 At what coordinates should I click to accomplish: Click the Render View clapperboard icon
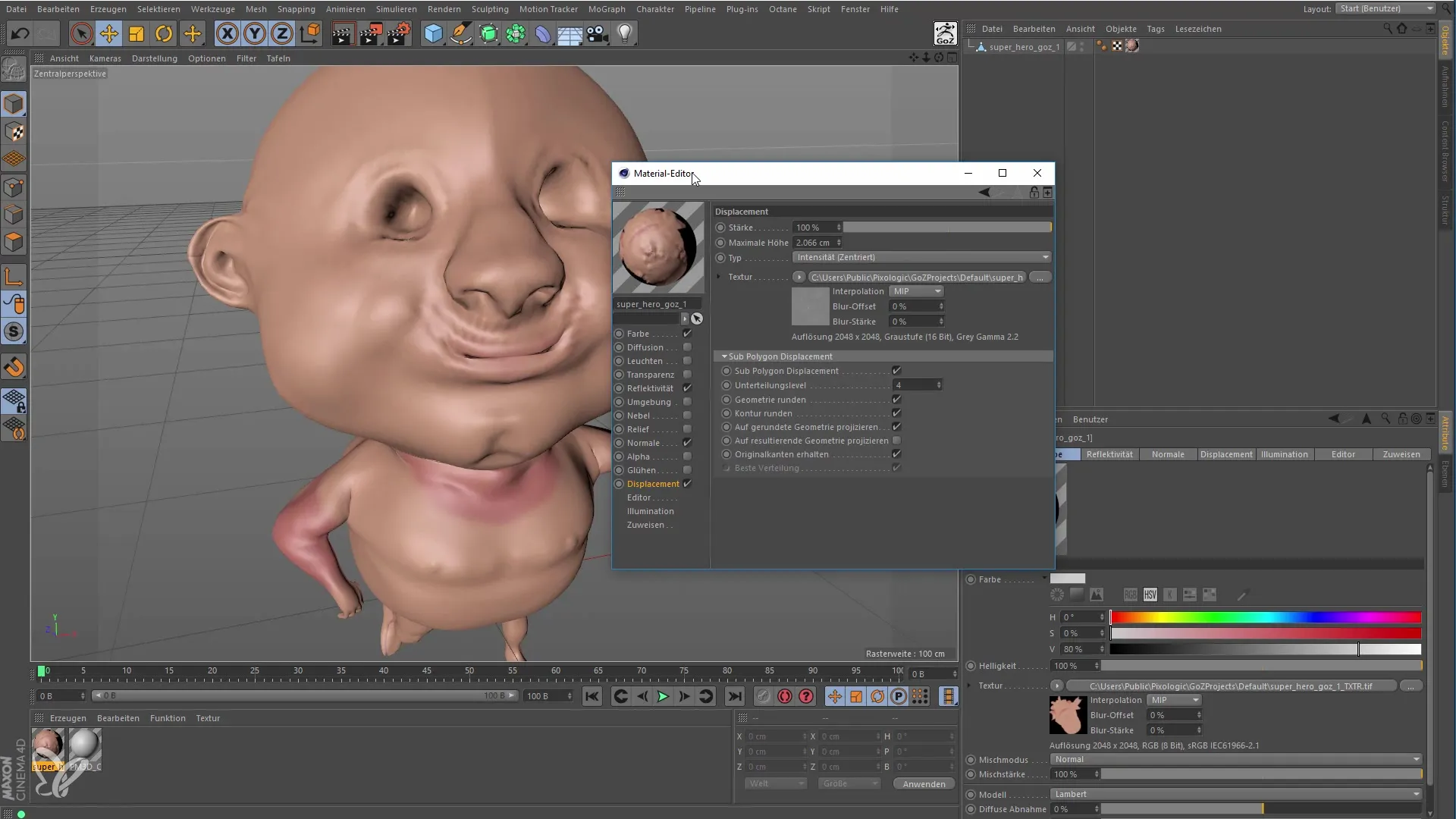tap(342, 33)
